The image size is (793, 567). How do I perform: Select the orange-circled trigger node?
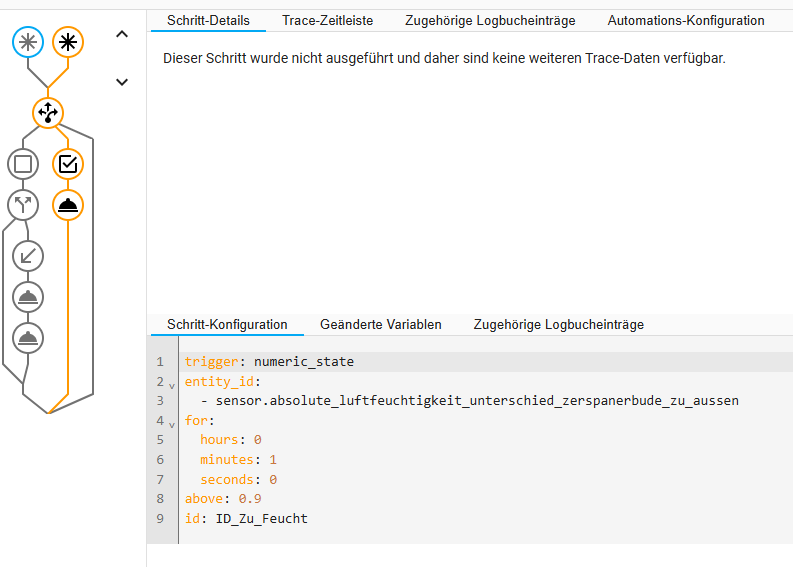(68, 42)
